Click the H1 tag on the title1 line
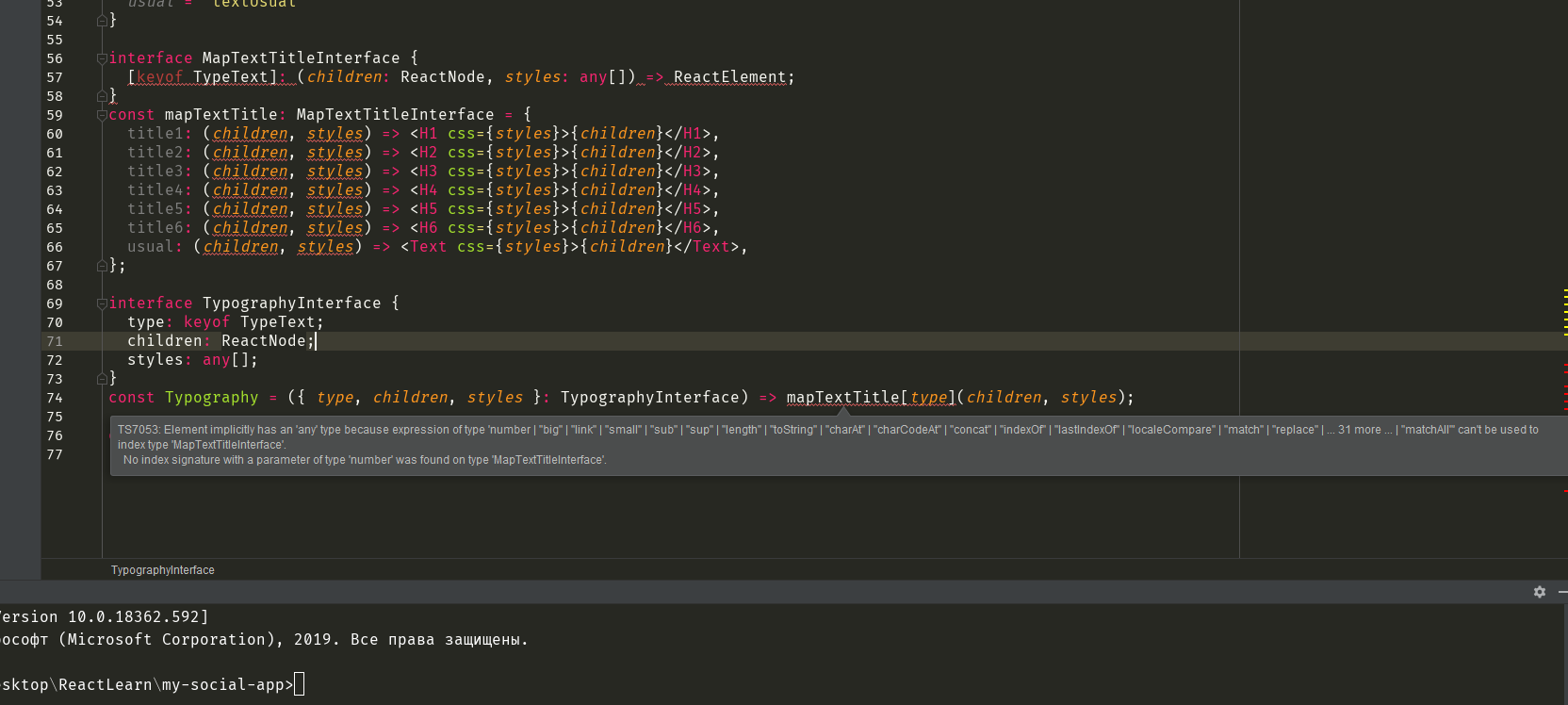 (x=428, y=134)
